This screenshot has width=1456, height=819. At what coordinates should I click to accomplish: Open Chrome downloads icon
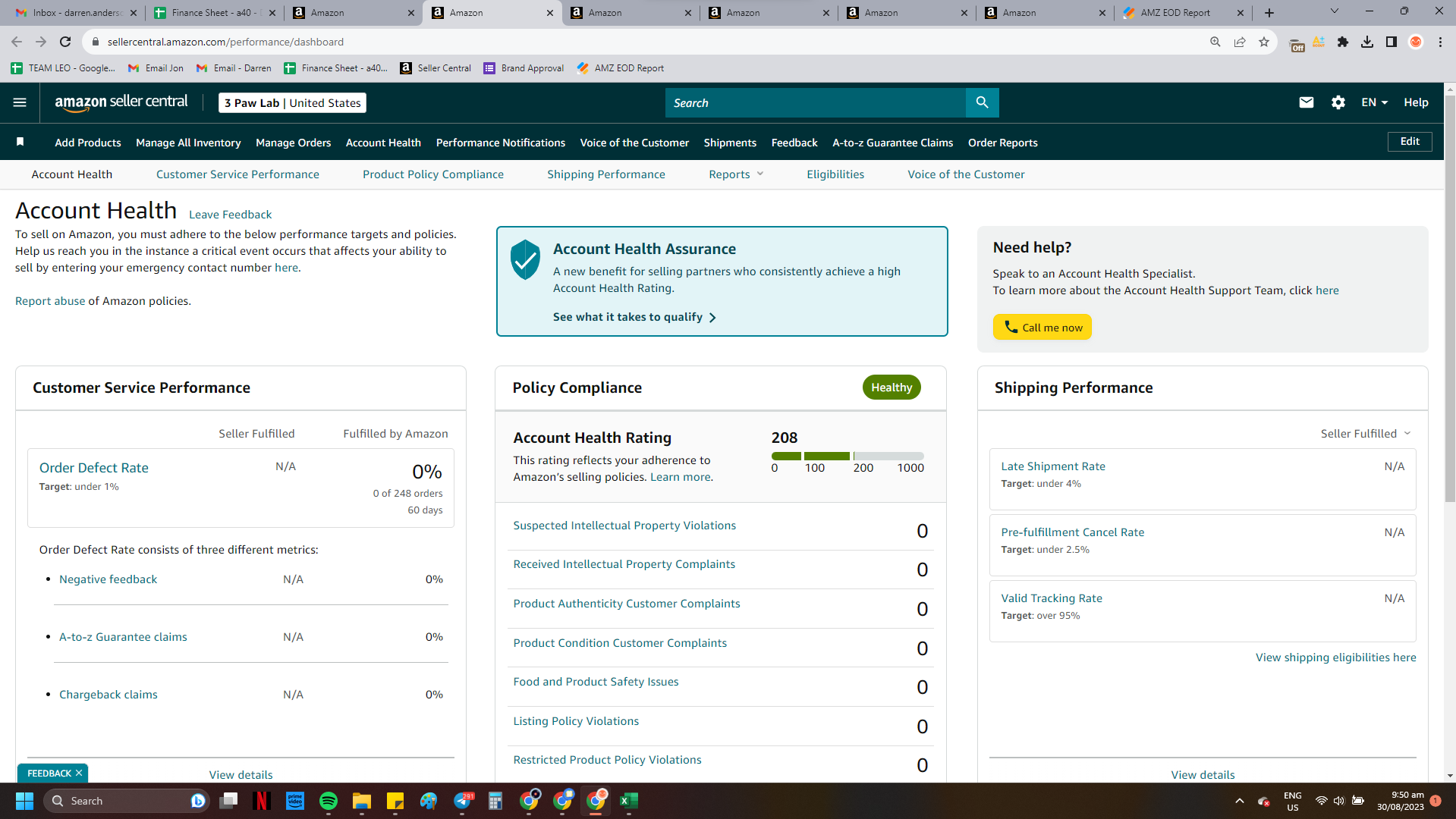[1366, 42]
